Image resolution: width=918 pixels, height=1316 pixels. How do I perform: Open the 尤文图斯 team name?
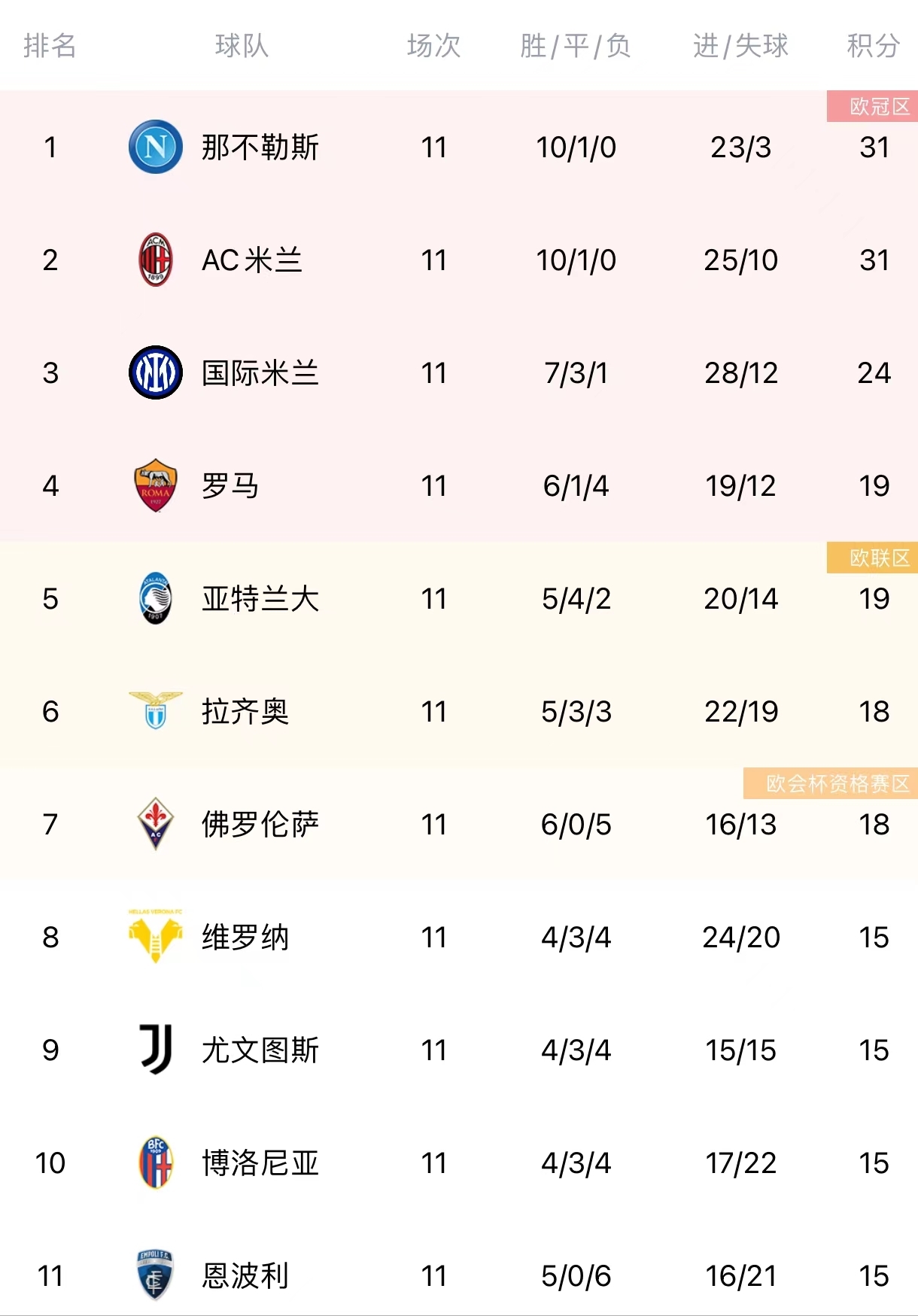tap(260, 1050)
